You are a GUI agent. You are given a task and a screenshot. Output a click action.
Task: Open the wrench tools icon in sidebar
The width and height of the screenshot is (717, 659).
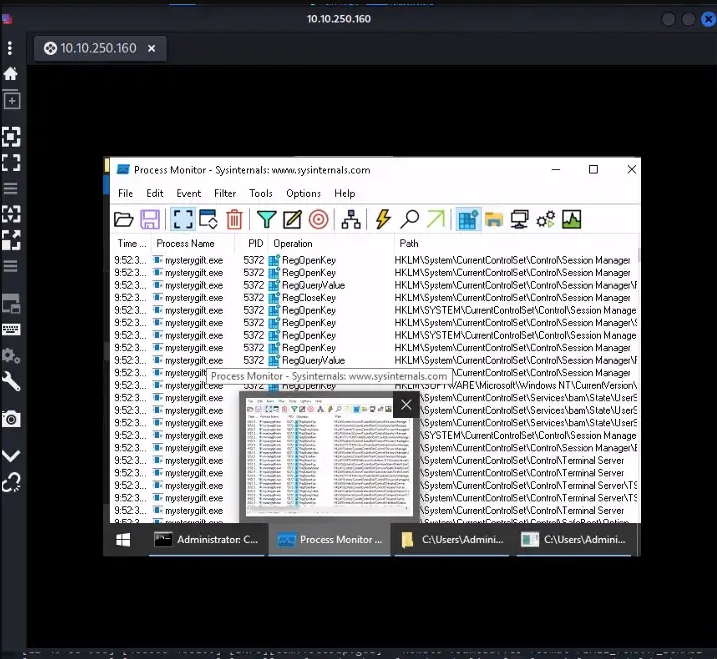(11, 381)
